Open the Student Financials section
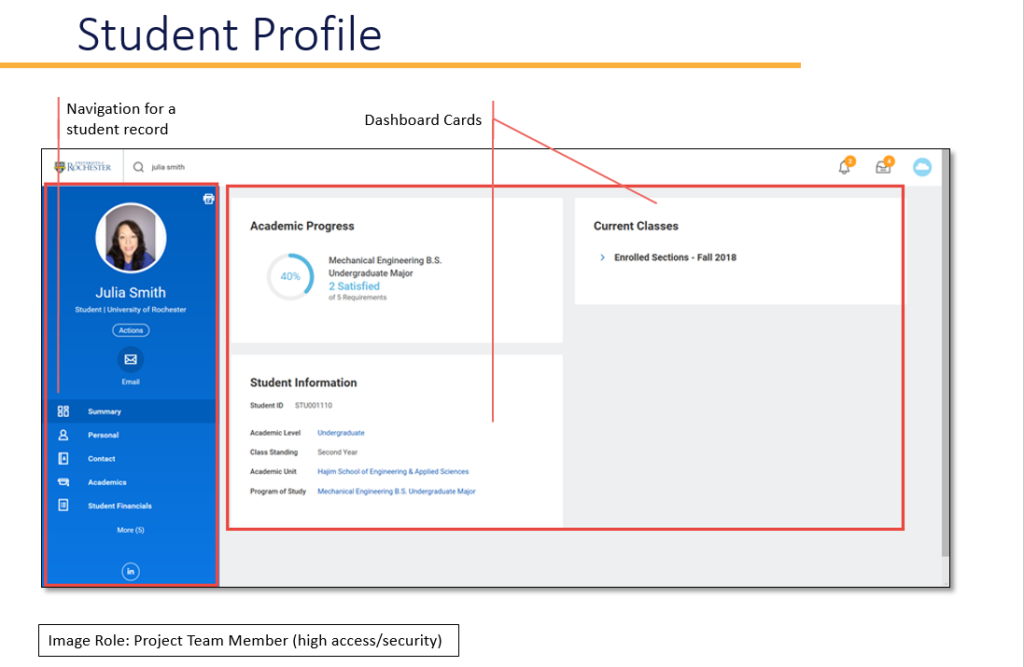Viewport: 1024px width, 667px height. (x=119, y=506)
